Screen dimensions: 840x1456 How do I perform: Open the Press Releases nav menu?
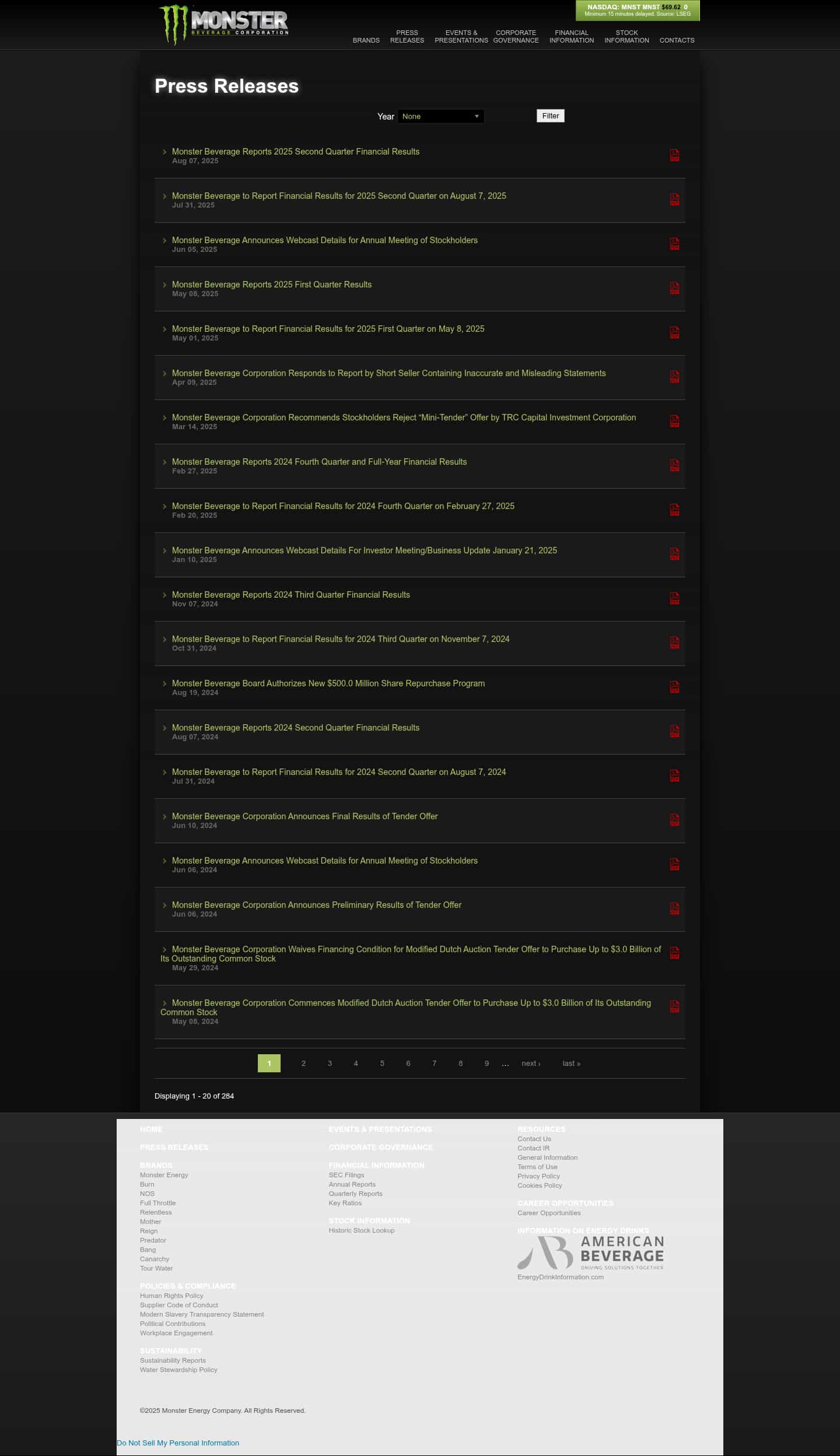click(x=407, y=37)
